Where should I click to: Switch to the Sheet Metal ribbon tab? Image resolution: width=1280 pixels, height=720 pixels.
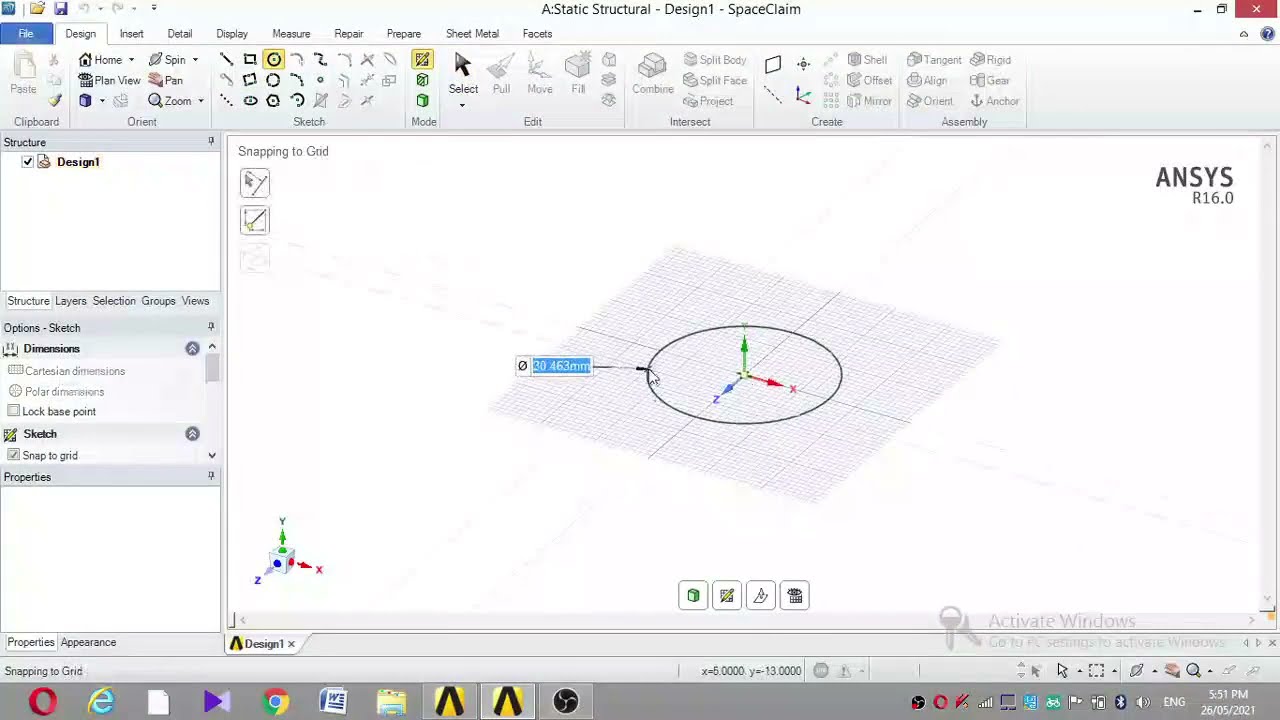[472, 34]
